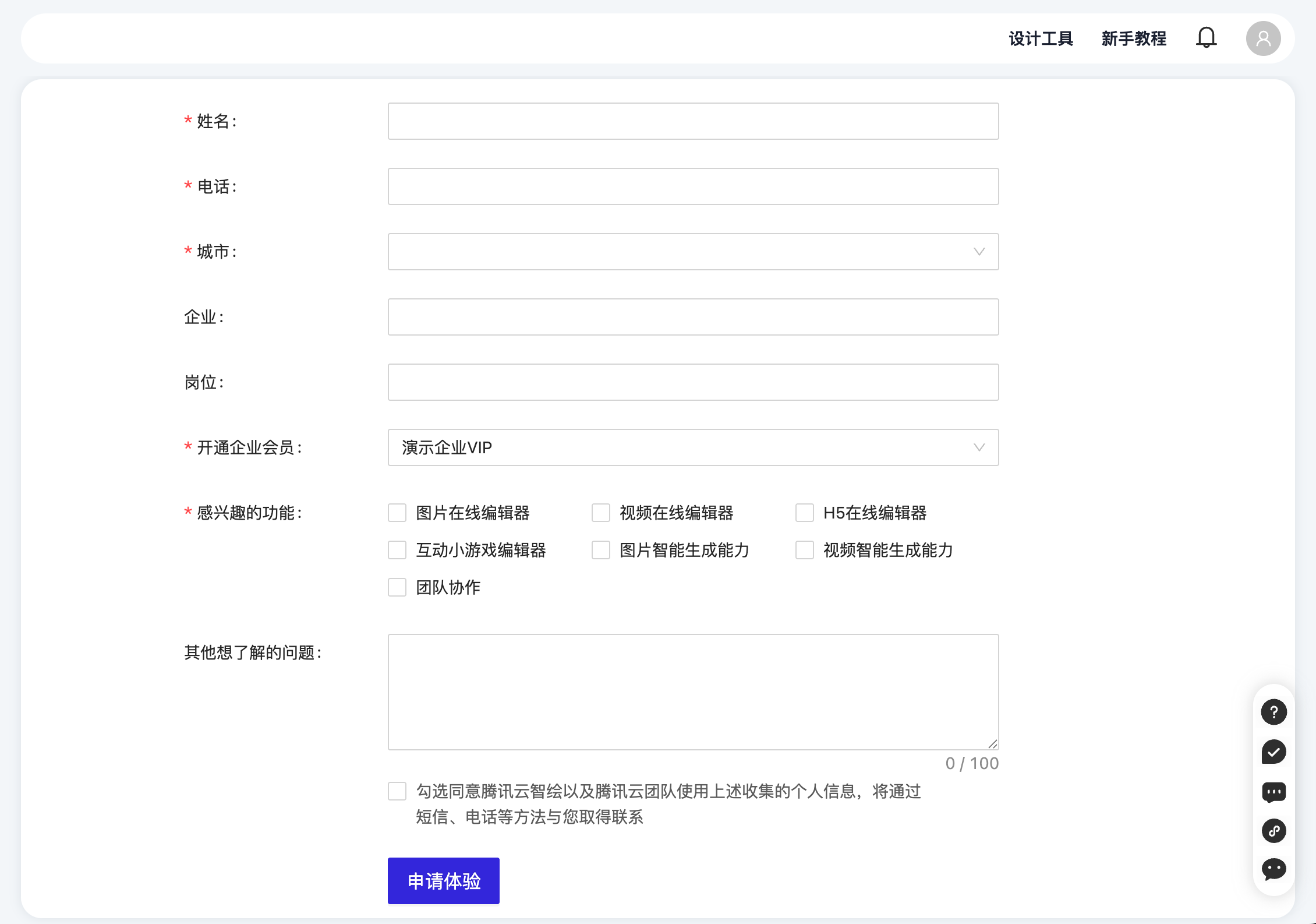Check the personal information consent checkbox

(x=397, y=791)
